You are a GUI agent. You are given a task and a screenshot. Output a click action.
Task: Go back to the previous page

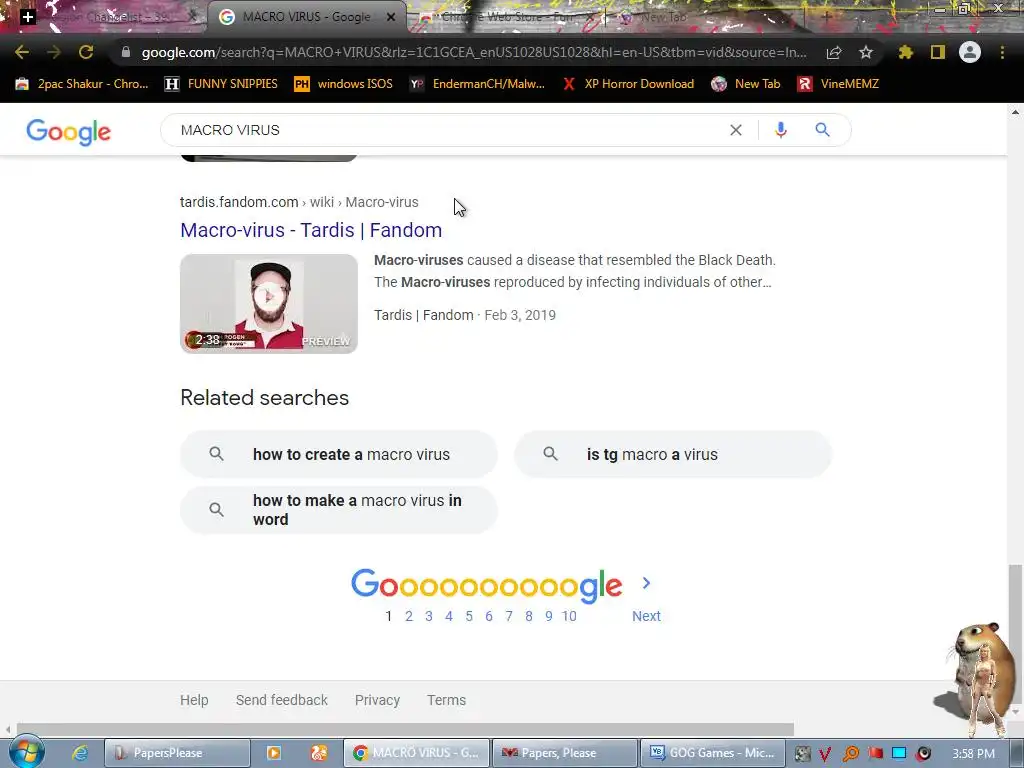point(22,52)
